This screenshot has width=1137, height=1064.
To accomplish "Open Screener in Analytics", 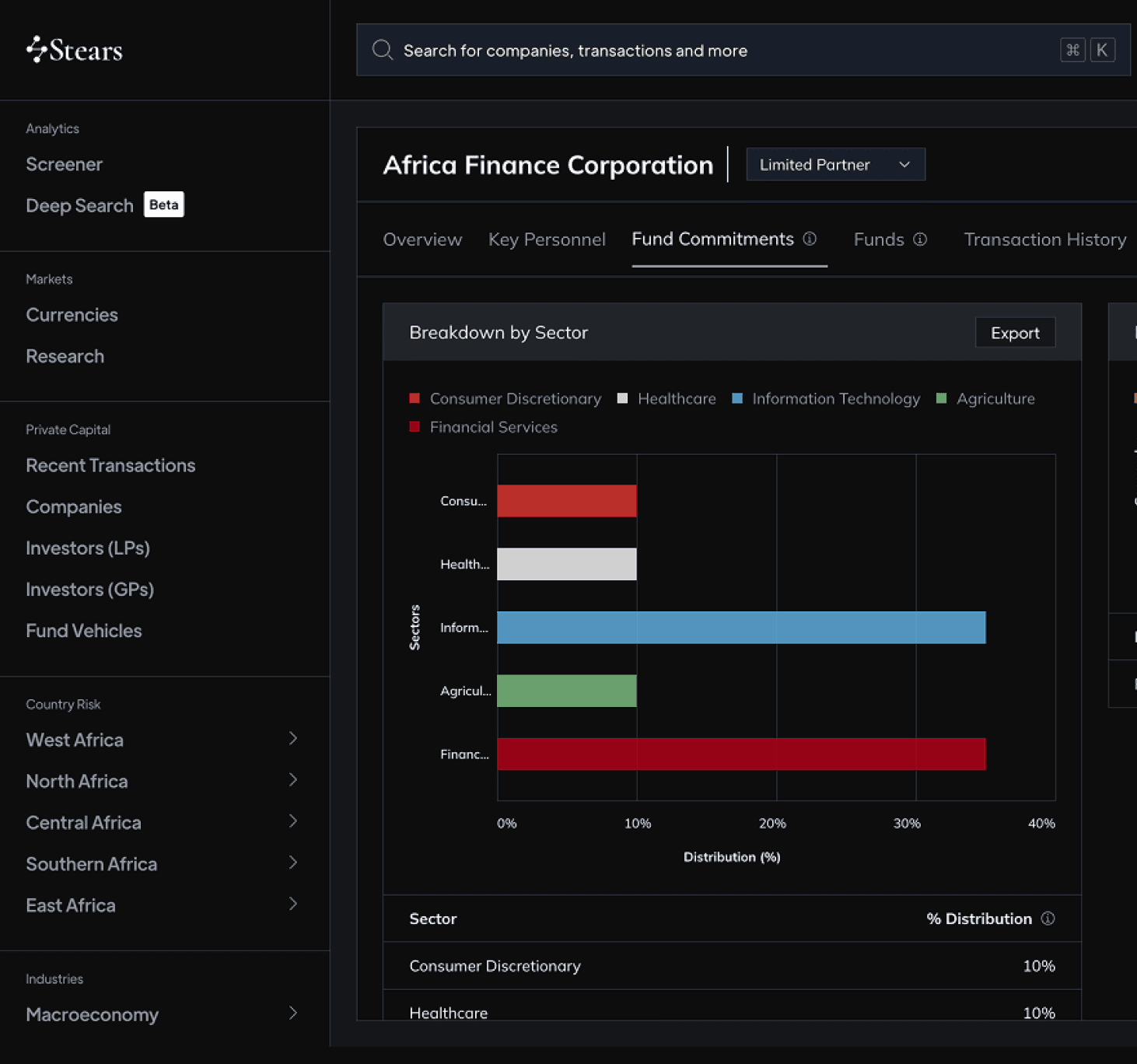I will 65,164.
